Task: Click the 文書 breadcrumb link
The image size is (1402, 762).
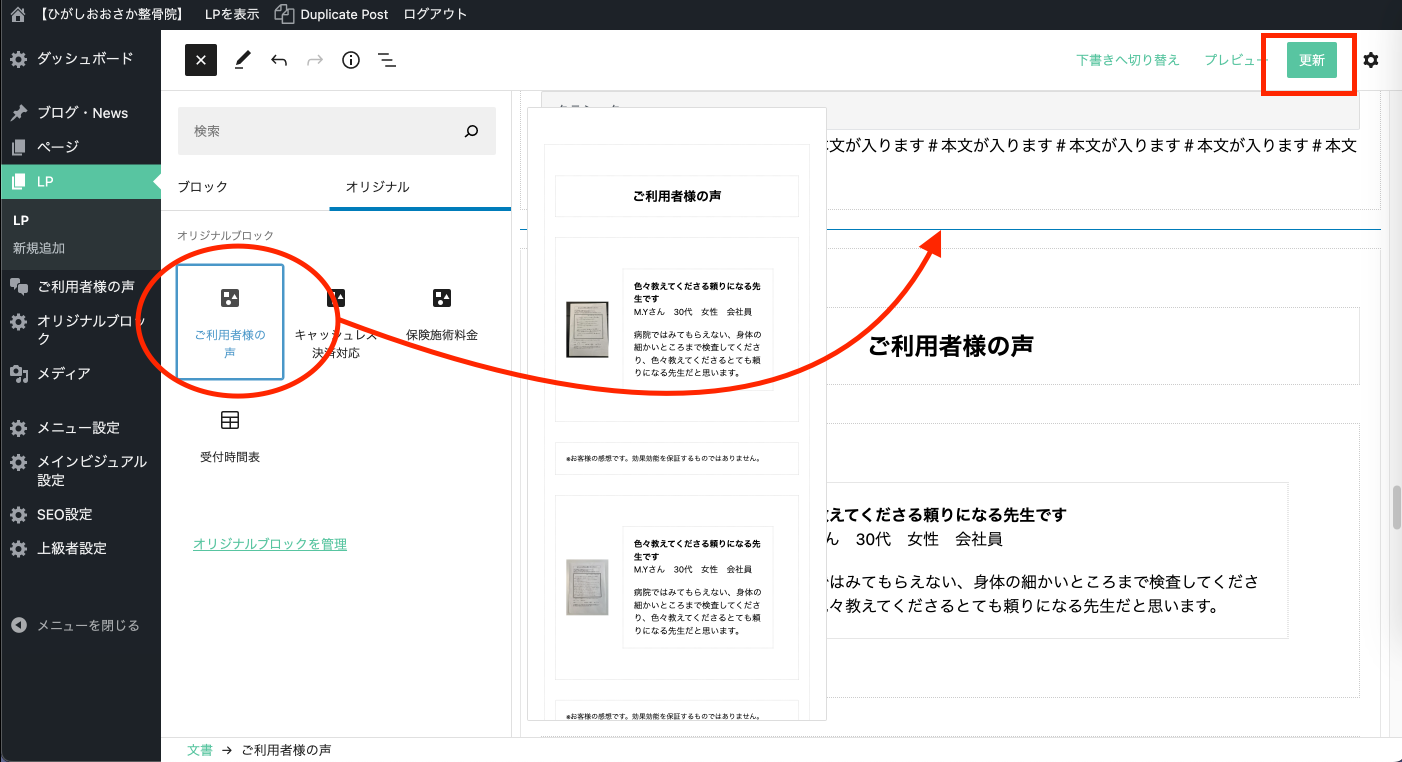Action: click(199, 750)
